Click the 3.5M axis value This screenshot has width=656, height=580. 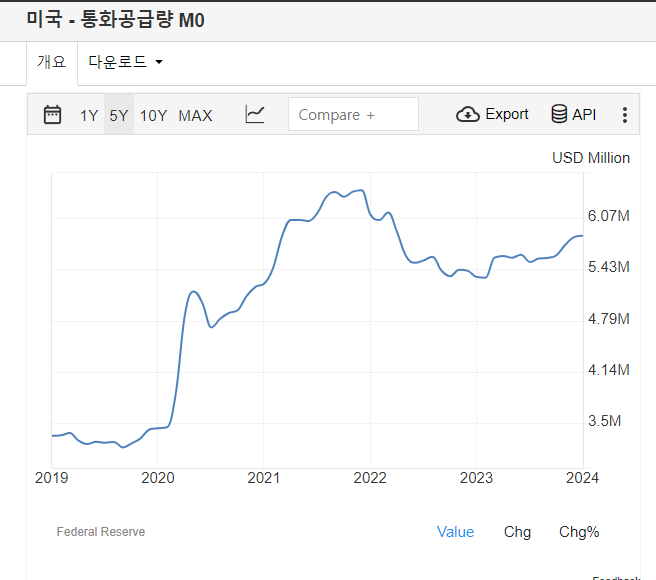[605, 421]
